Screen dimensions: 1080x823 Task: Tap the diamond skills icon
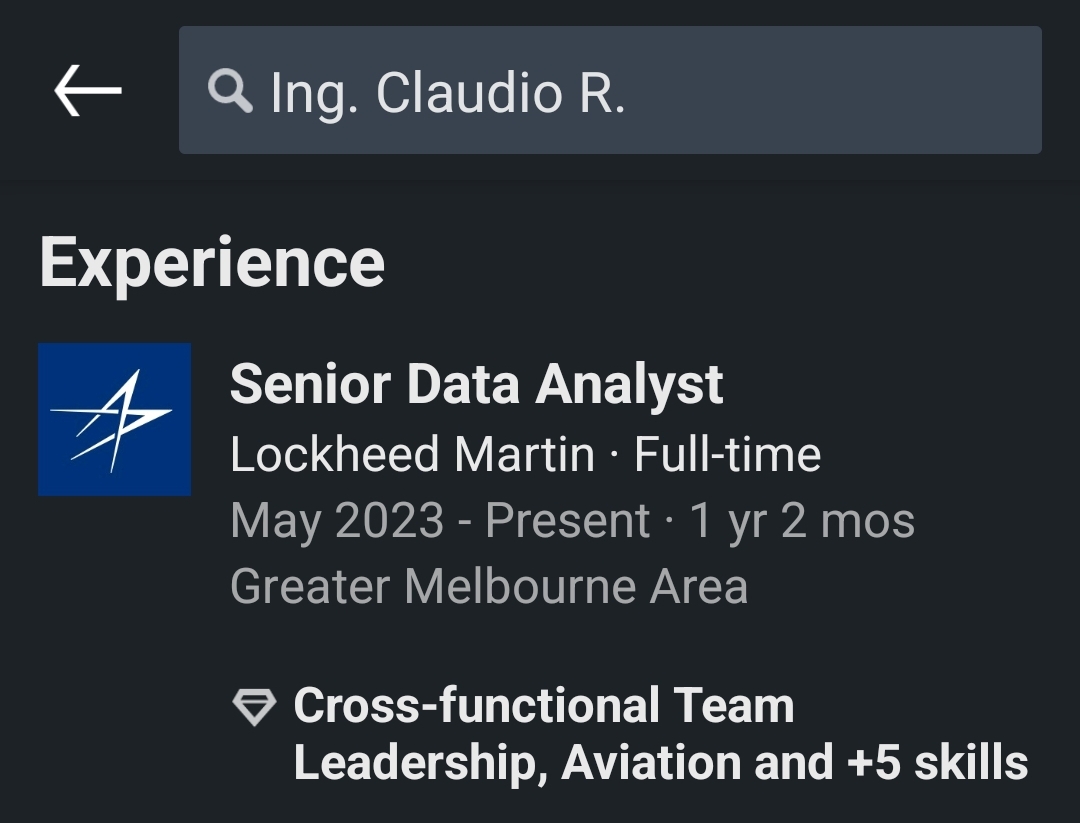[254, 706]
